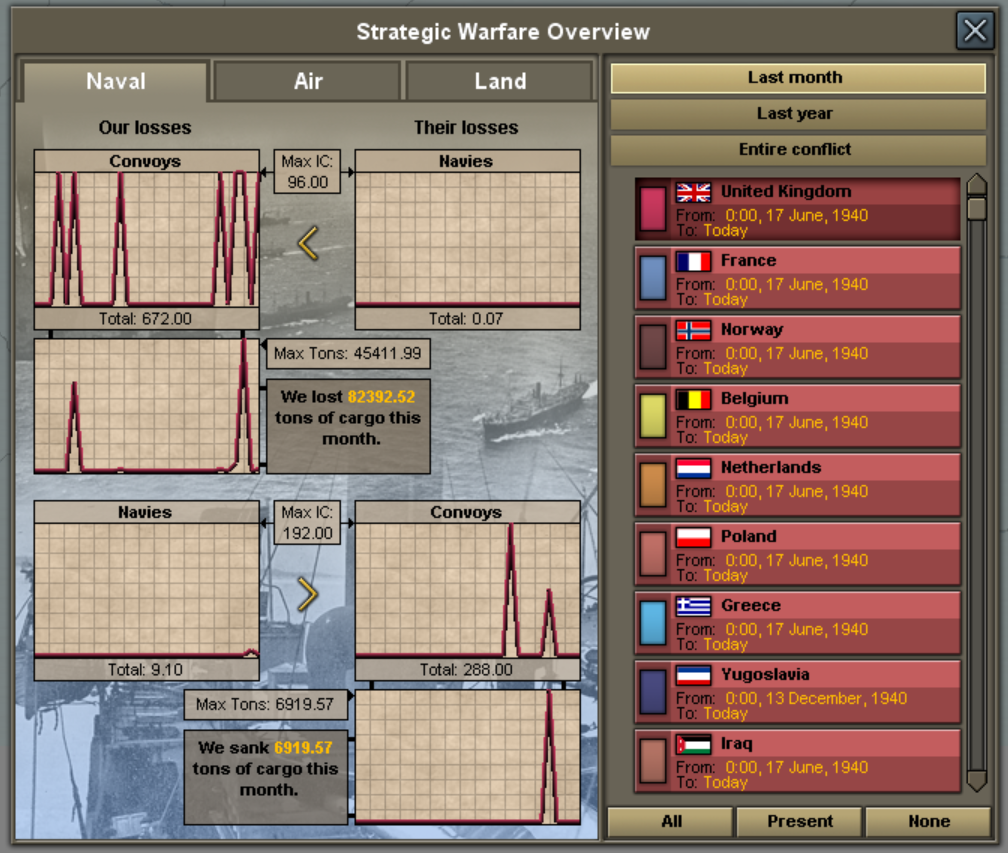Click the Belgium flag icon

pyautogui.click(x=693, y=399)
